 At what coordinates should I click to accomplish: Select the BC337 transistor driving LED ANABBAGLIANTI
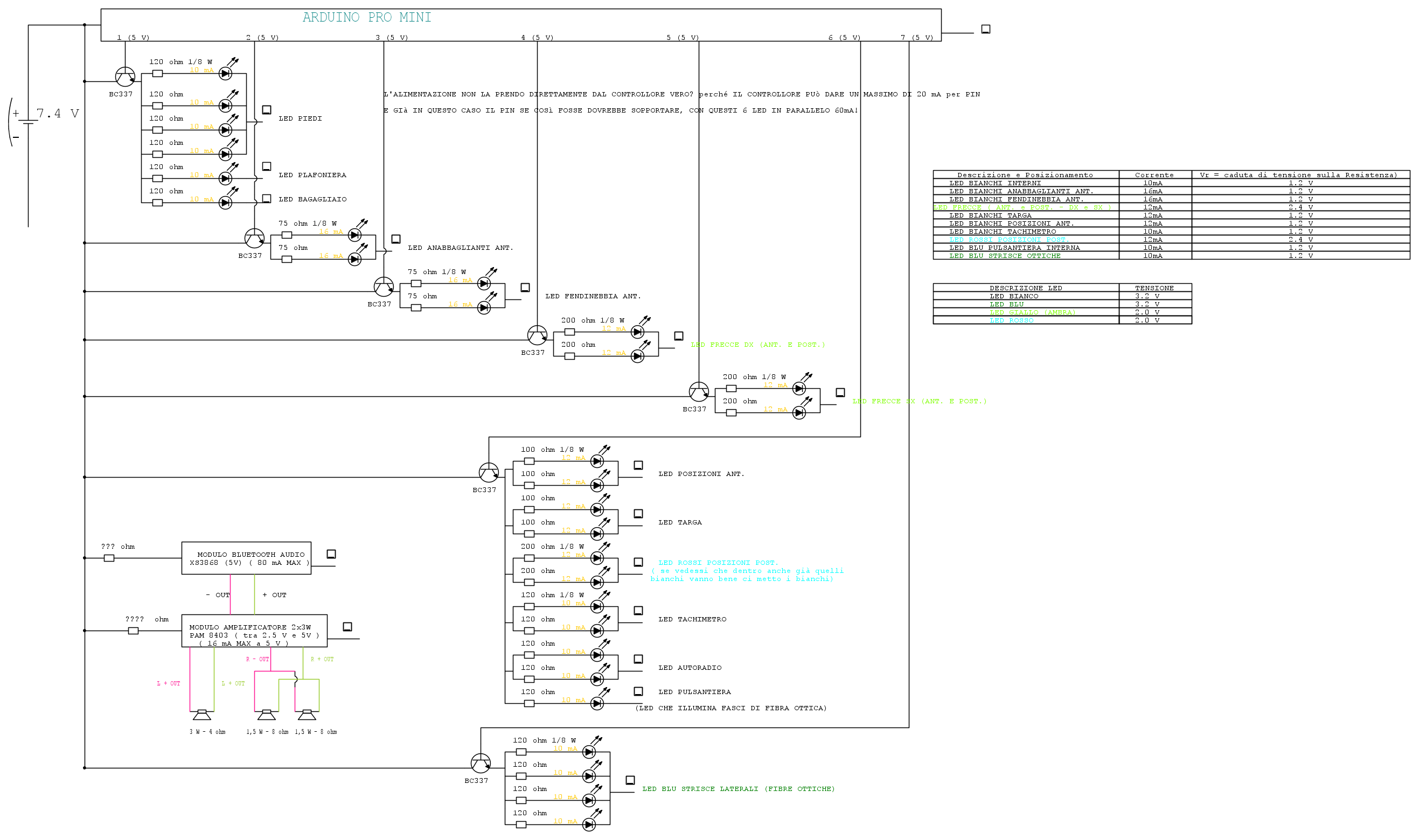254,239
